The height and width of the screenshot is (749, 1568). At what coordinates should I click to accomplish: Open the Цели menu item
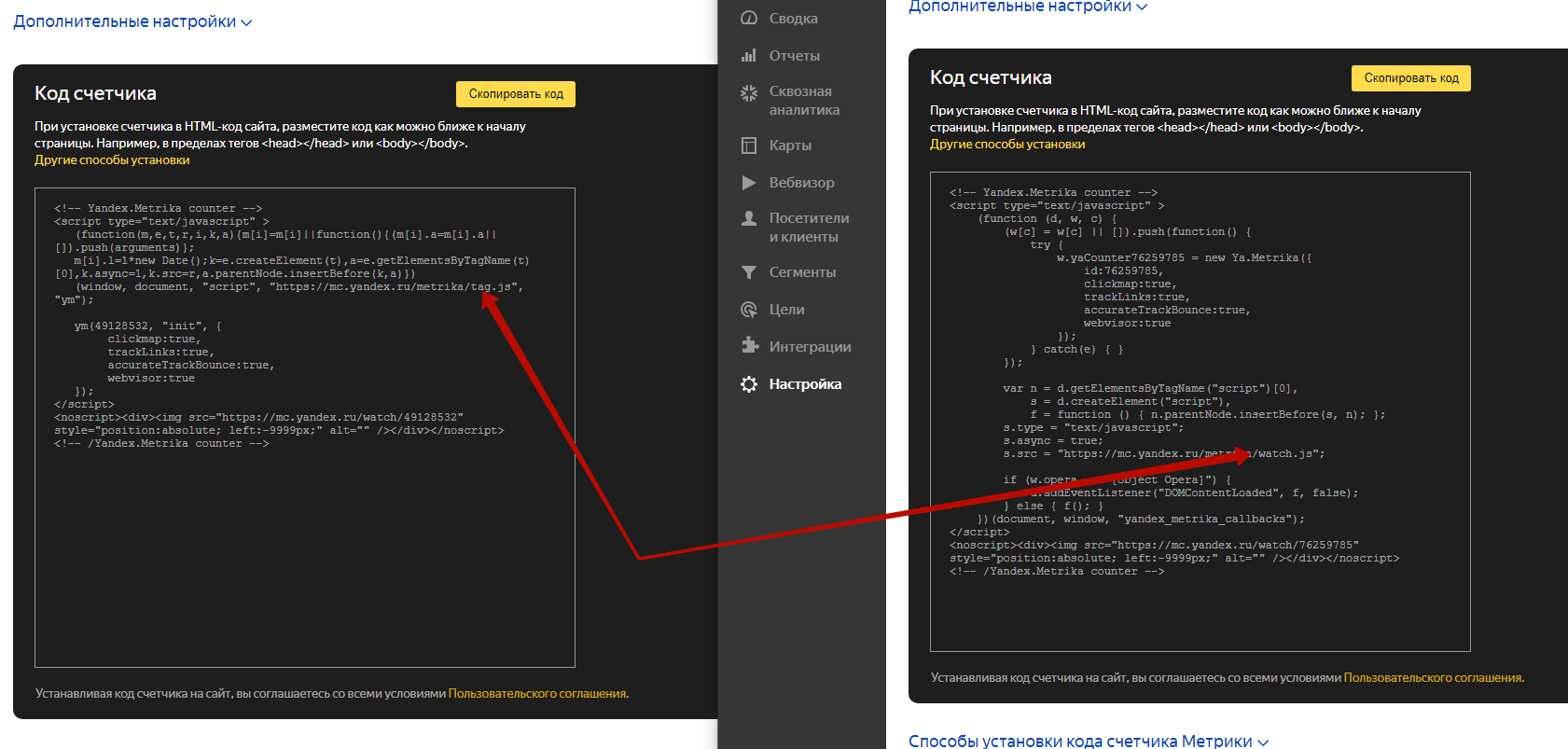(786, 310)
